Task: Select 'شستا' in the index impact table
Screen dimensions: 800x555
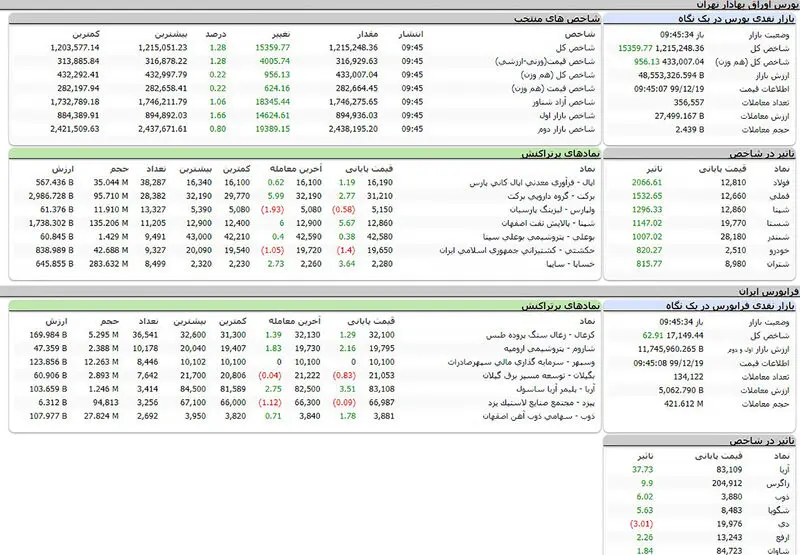Action: (779, 223)
